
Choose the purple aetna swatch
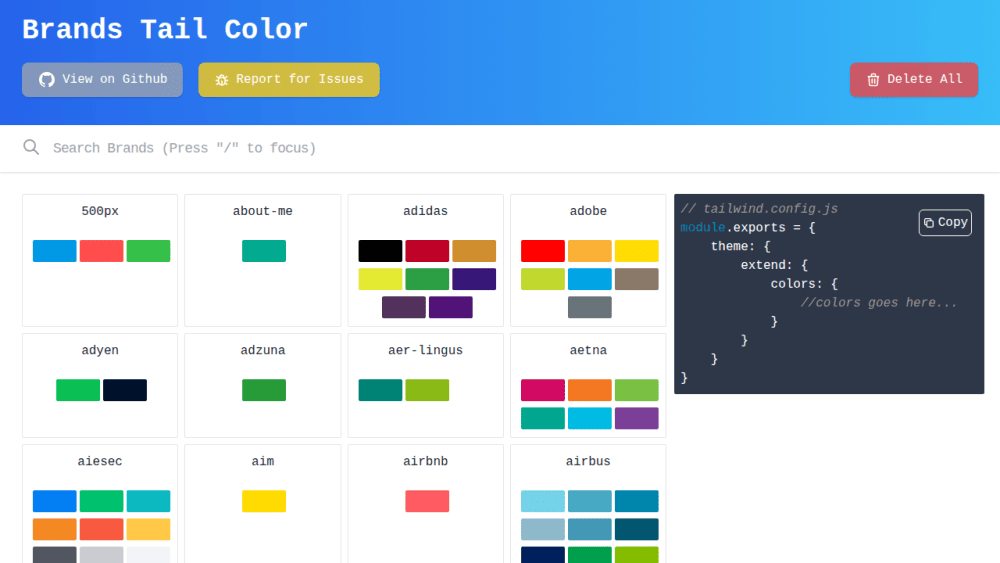pos(636,418)
